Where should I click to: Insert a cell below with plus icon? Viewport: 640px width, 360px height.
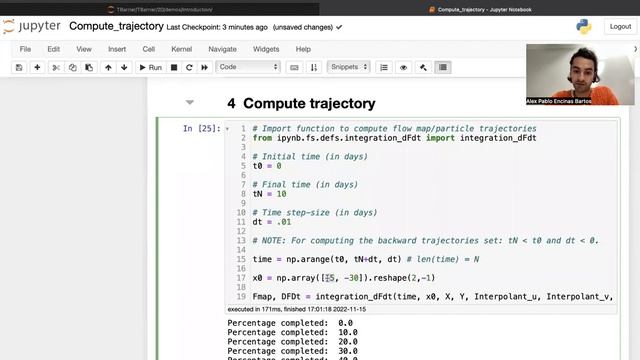click(x=37, y=67)
